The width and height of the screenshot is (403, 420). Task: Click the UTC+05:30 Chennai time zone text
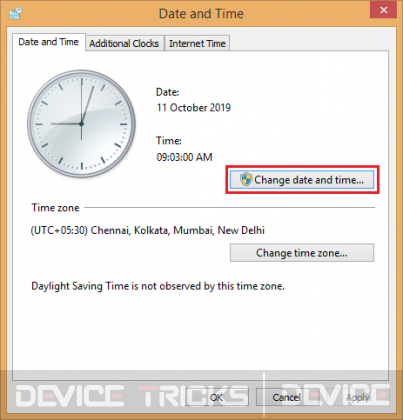(148, 230)
